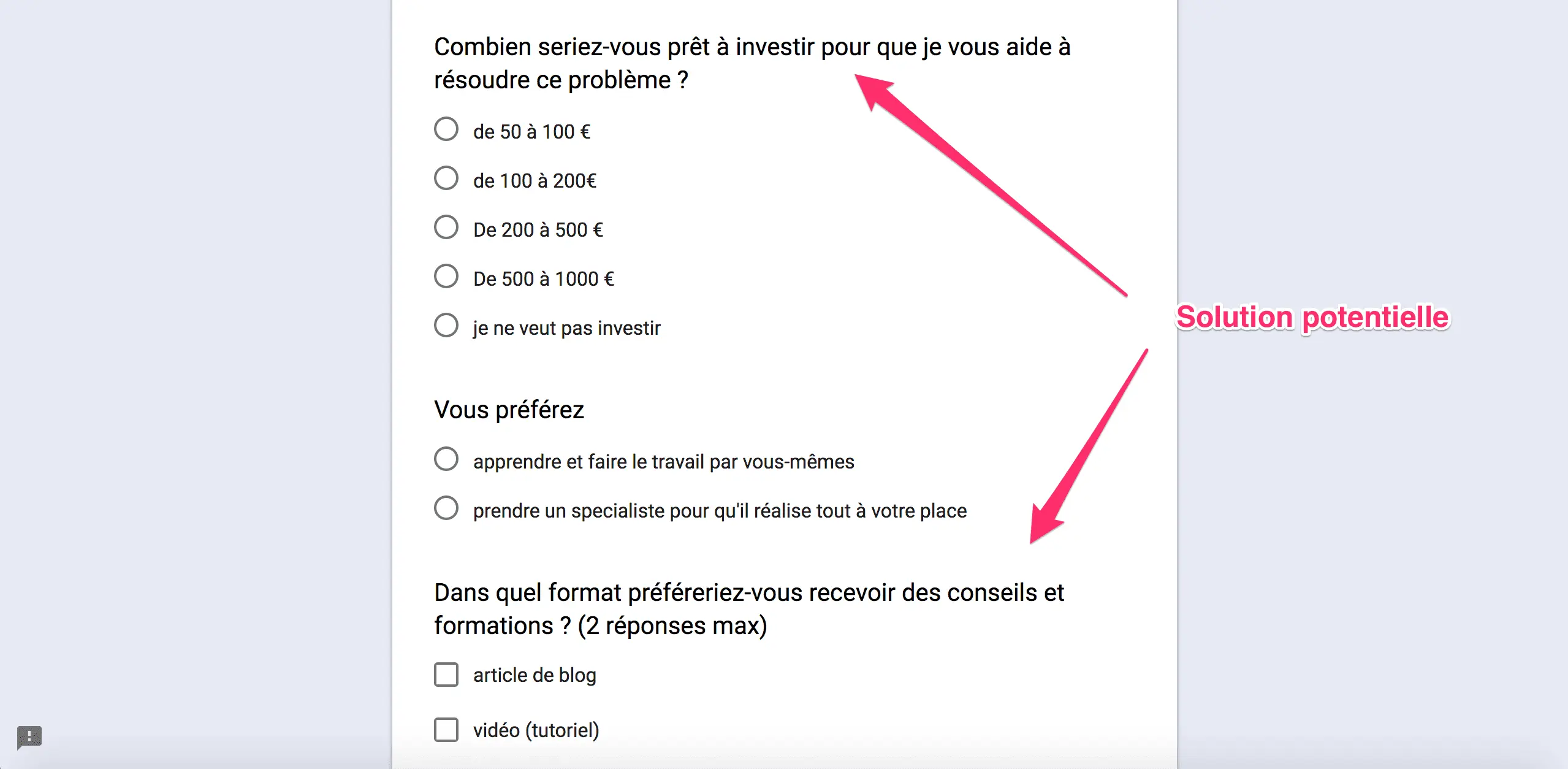Tick the 'vidéo (tutoriel)' checkbox
The image size is (1568, 769).
(x=446, y=730)
